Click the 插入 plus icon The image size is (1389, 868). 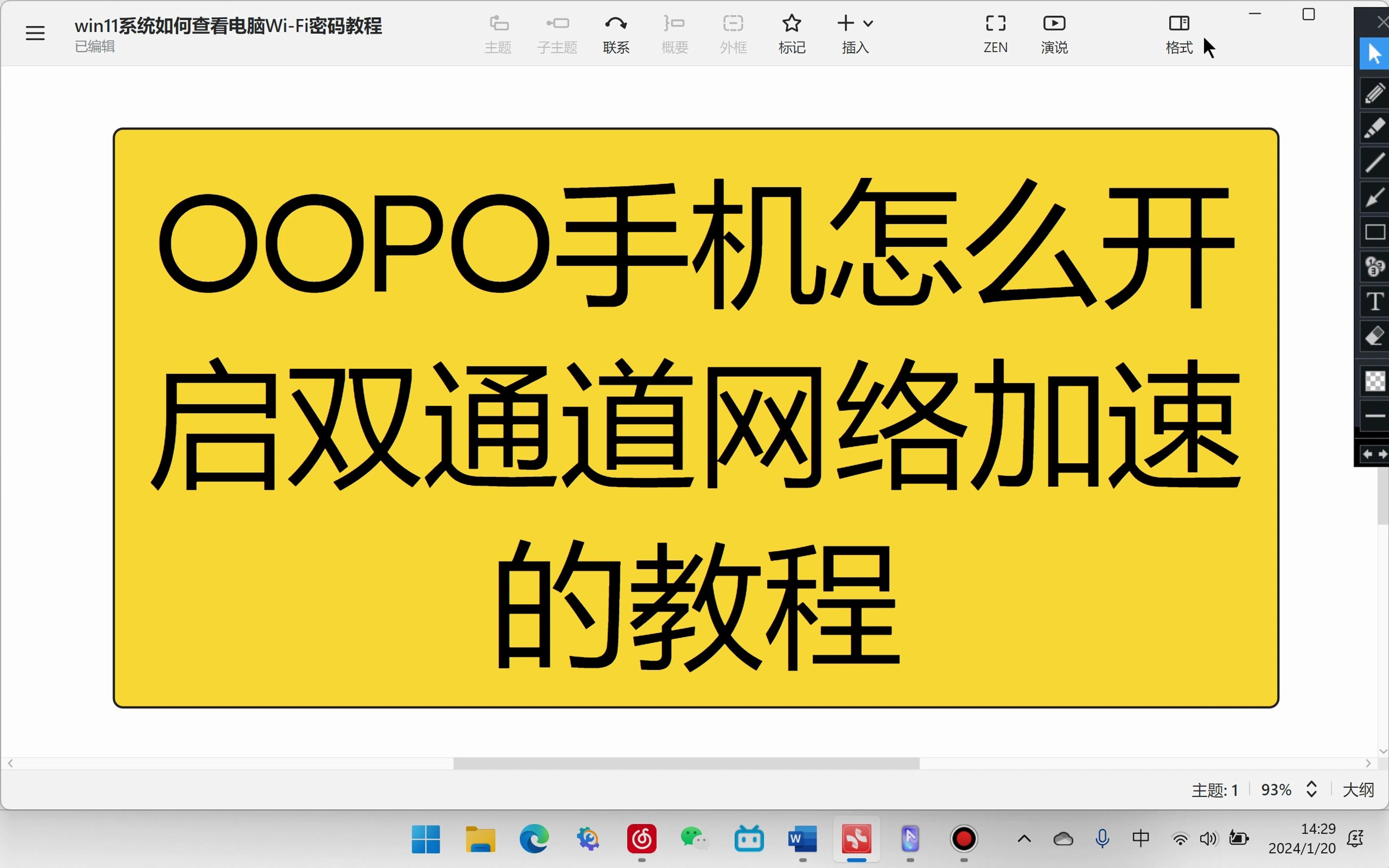[846, 24]
